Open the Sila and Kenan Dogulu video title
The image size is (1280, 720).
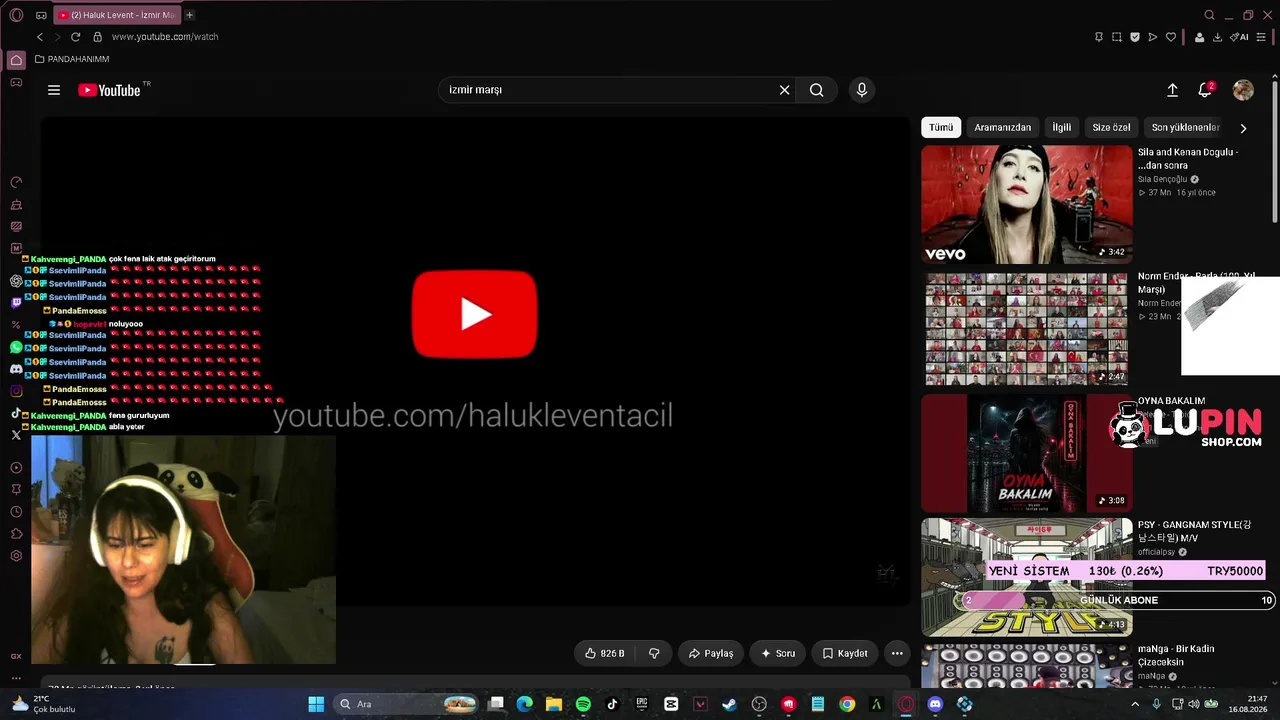coord(1188,159)
